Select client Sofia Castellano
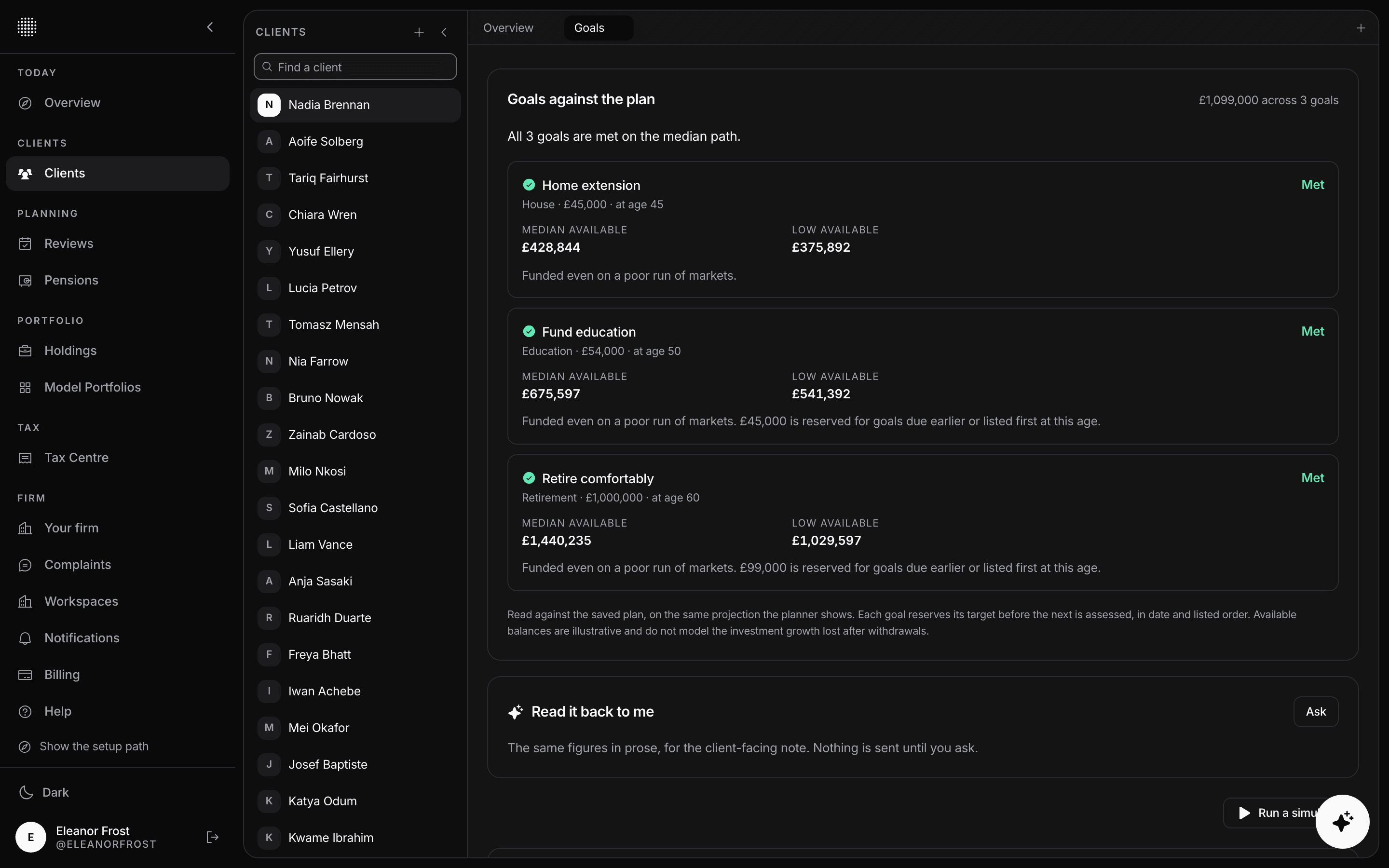The height and width of the screenshot is (868, 1389). [355, 508]
